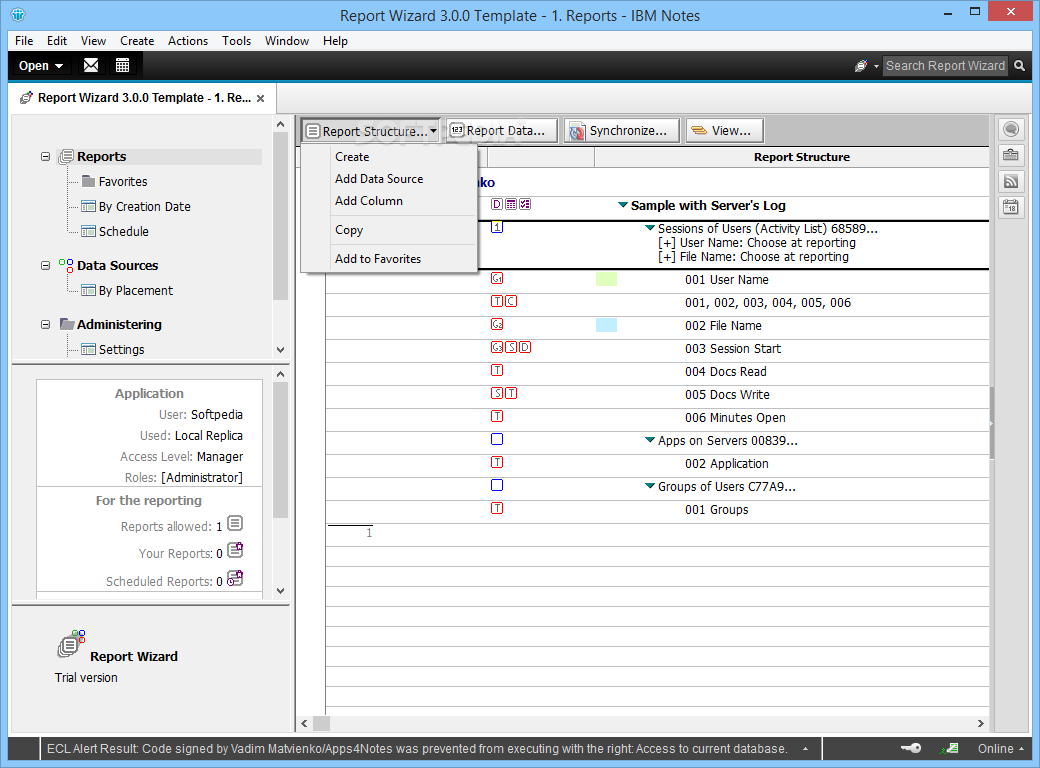Click the Report Data... button
The height and width of the screenshot is (768, 1040).
point(502,131)
